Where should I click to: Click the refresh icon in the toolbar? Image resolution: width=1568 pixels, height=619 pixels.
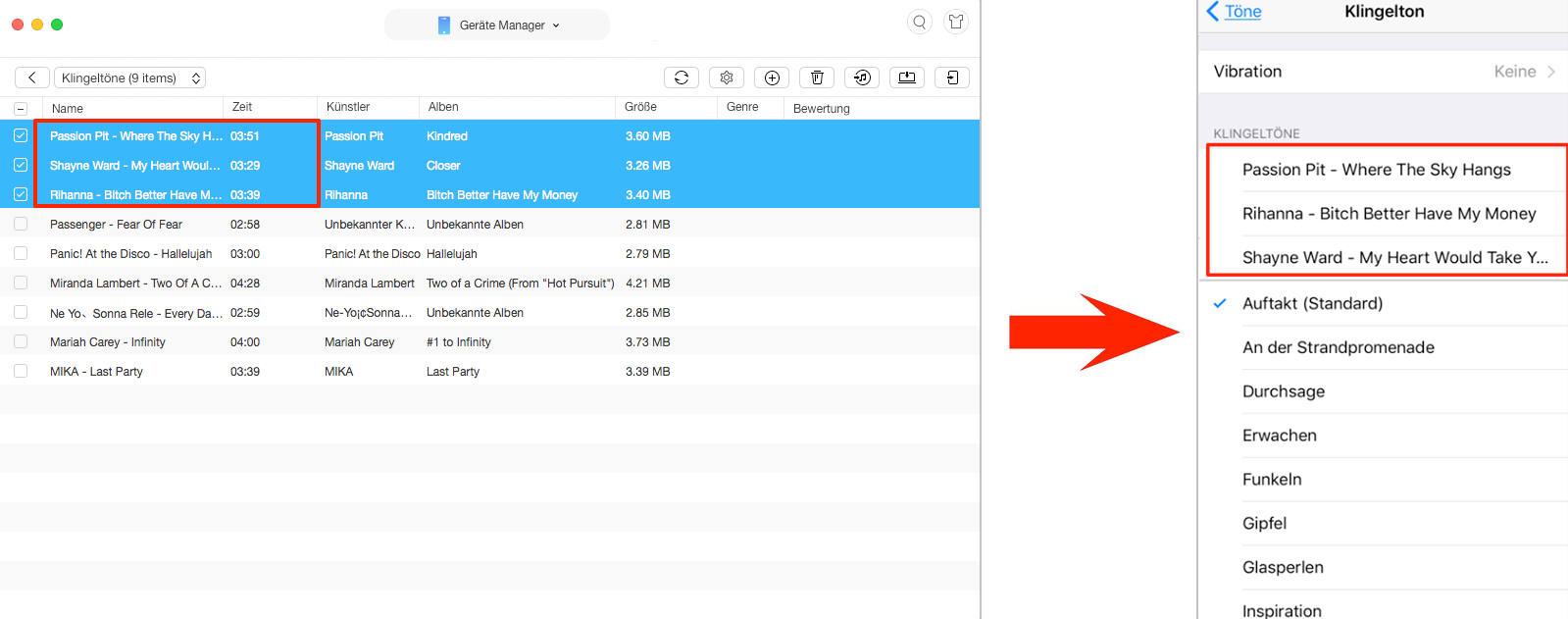pyautogui.click(x=682, y=77)
